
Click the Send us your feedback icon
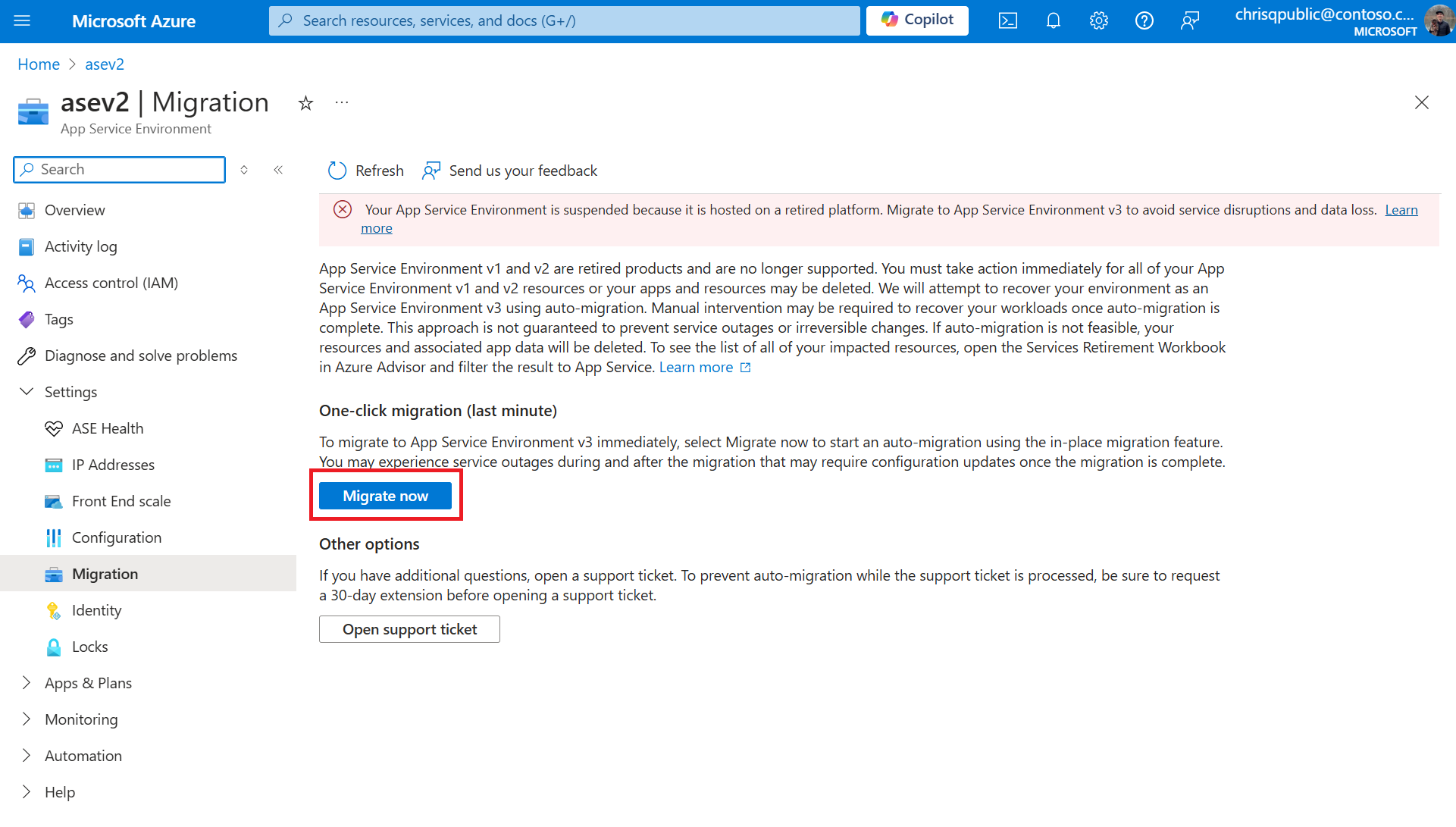pyautogui.click(x=433, y=170)
